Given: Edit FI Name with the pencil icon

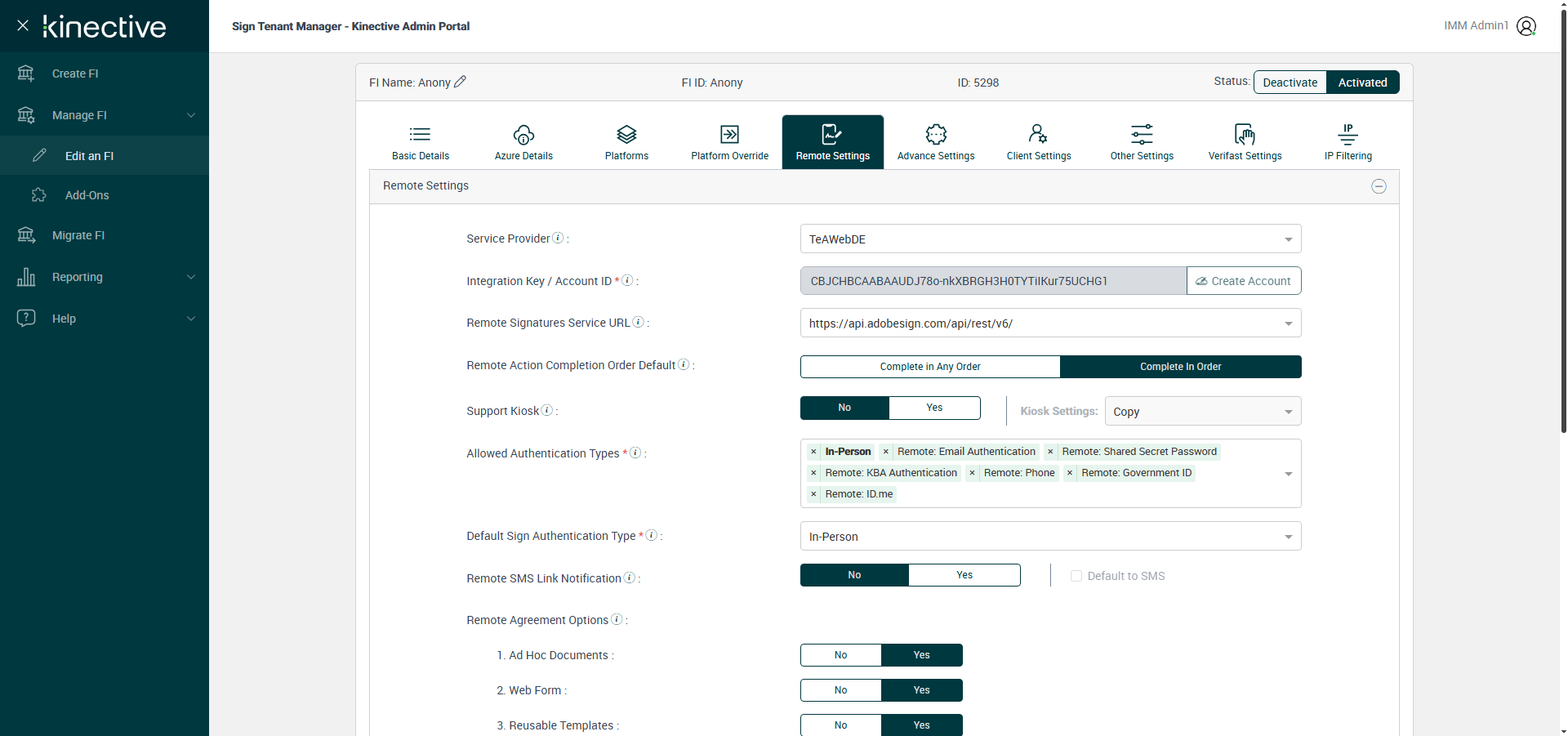Looking at the screenshot, I should coord(461,82).
